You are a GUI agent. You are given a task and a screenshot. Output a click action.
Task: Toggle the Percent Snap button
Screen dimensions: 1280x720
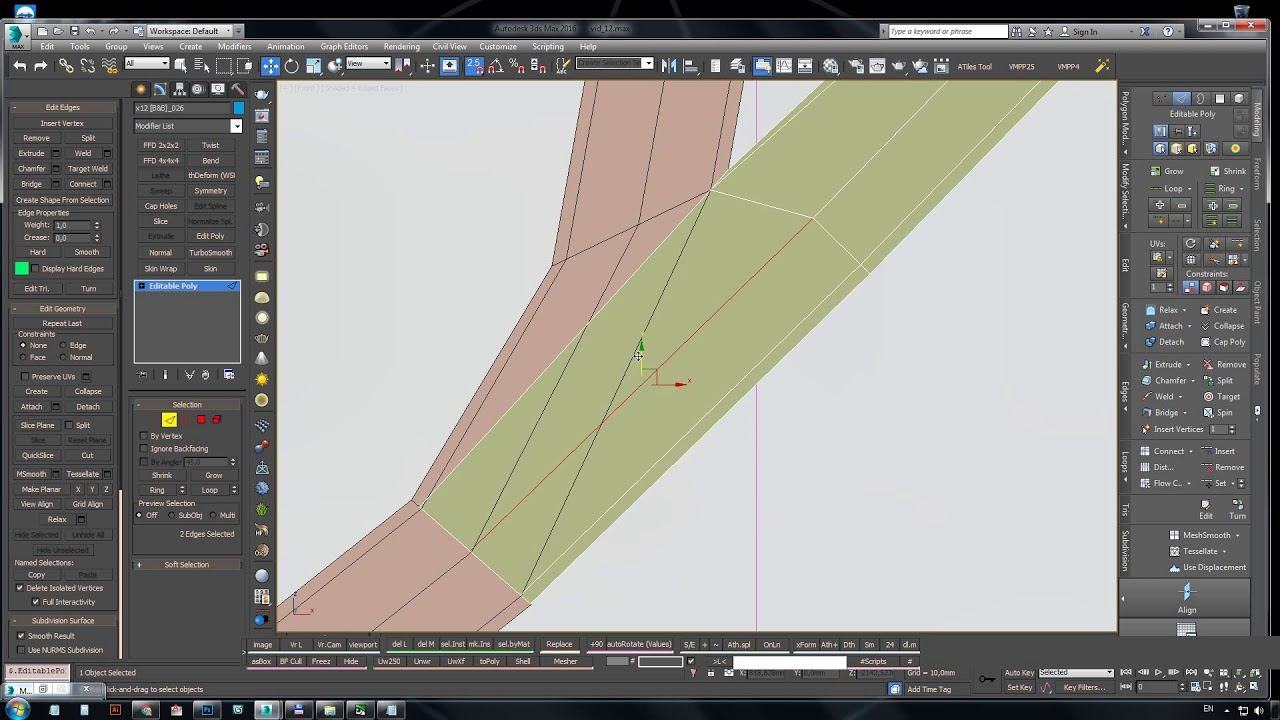point(517,66)
